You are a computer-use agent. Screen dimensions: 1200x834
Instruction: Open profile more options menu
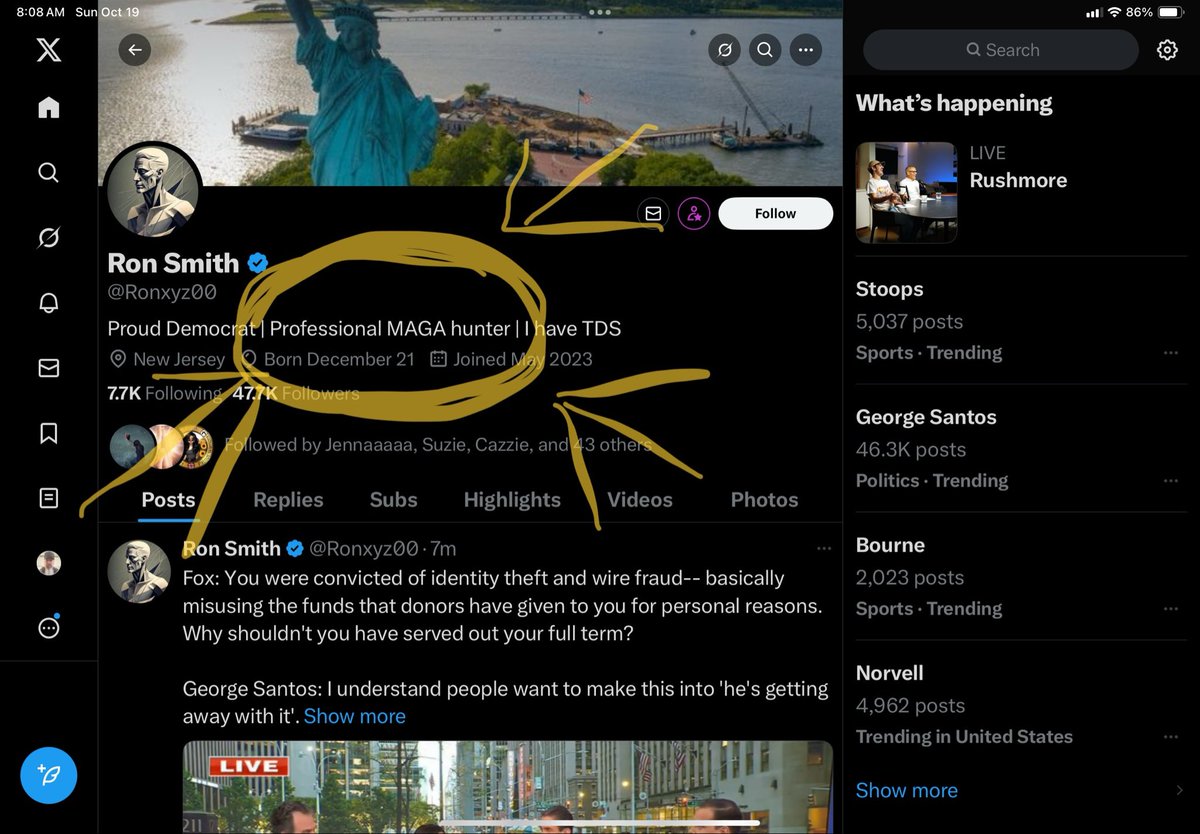(806, 50)
